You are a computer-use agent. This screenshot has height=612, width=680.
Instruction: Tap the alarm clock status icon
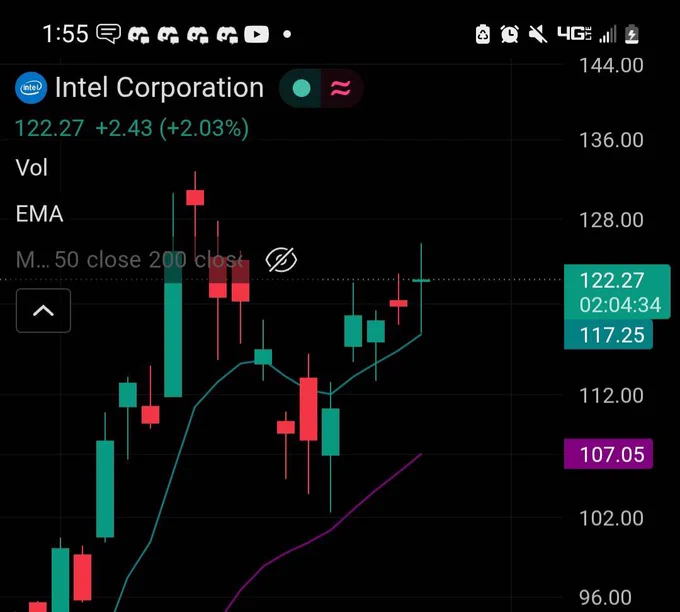pos(510,34)
